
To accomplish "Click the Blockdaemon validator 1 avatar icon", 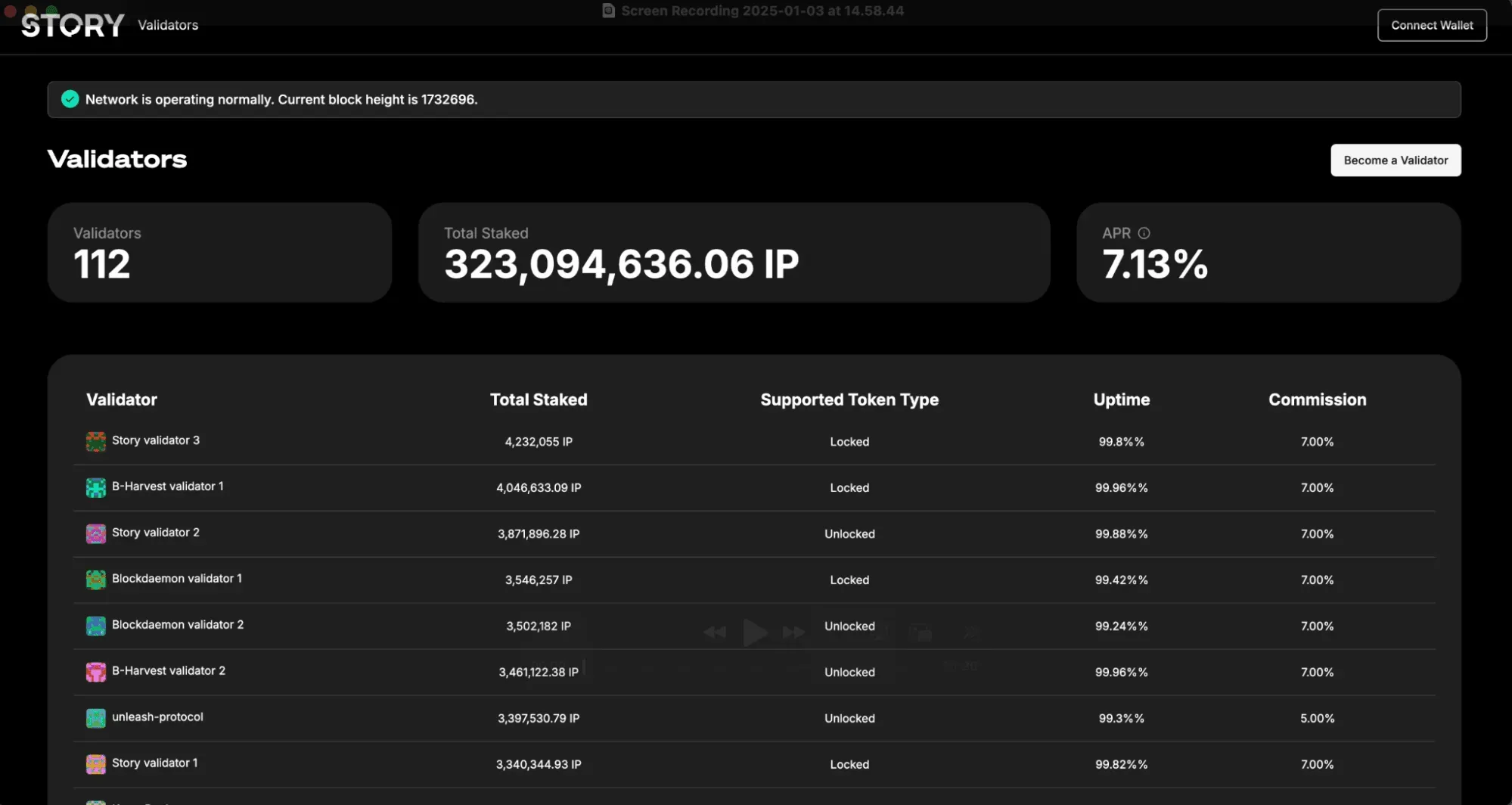I will tap(96, 580).
